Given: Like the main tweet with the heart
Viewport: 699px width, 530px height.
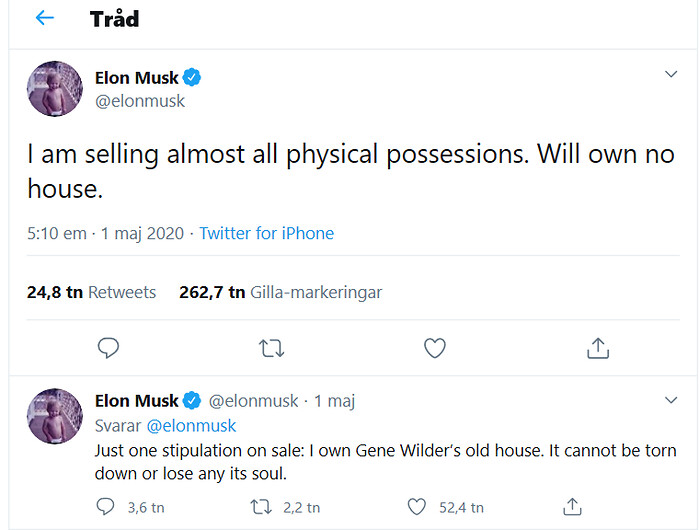Looking at the screenshot, I should click(x=435, y=348).
